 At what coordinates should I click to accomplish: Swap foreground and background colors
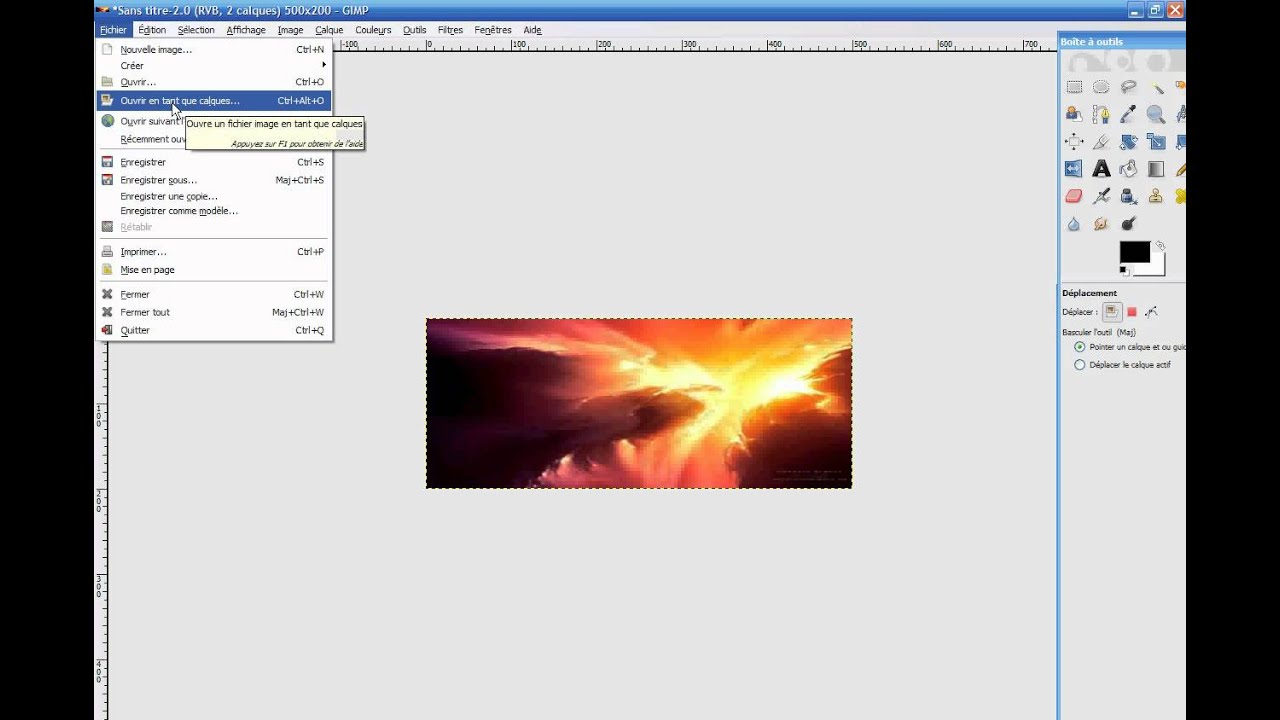tap(1160, 245)
